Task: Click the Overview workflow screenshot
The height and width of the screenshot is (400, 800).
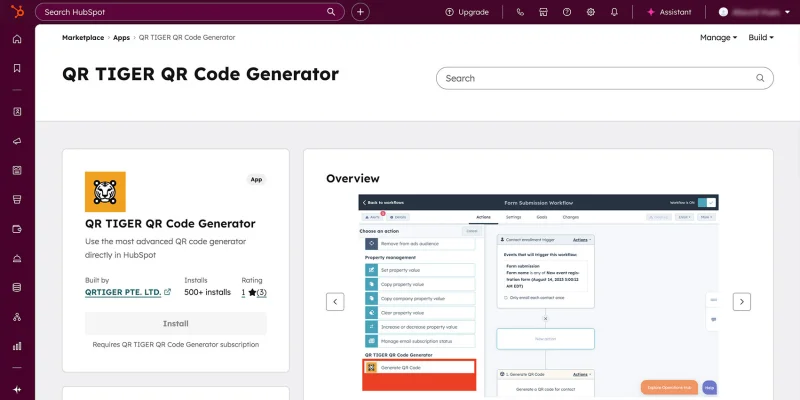Action: click(539, 296)
